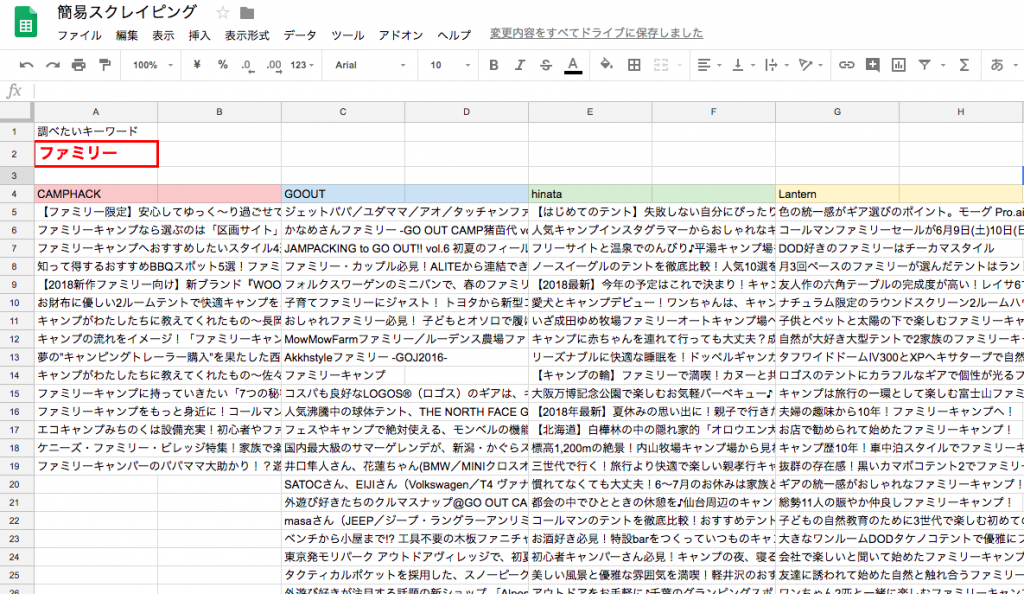Select cell 調べたいキーワード
This screenshot has height=594, width=1024.
pyautogui.click(x=96, y=131)
